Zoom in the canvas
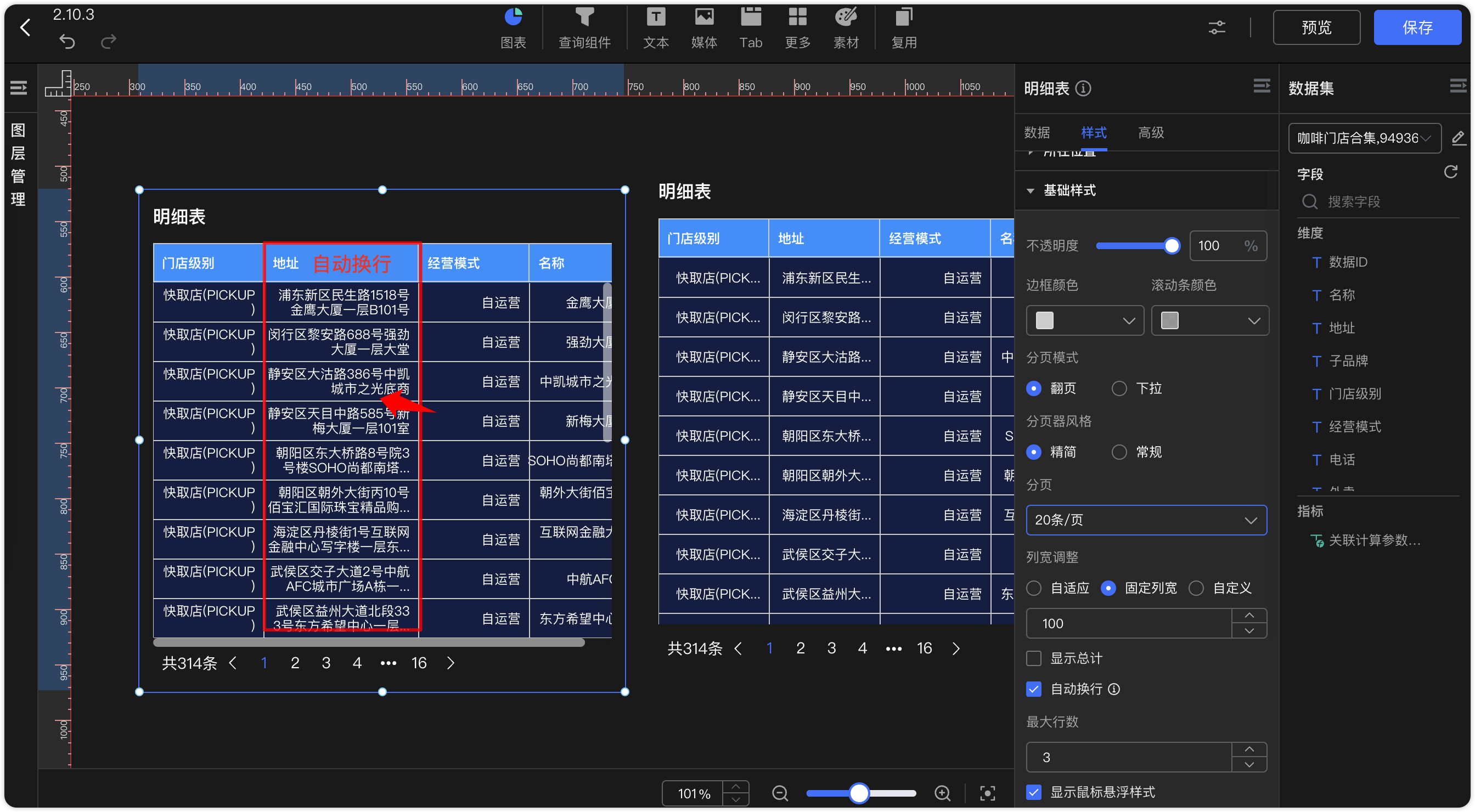The image size is (1475, 812). (x=943, y=793)
